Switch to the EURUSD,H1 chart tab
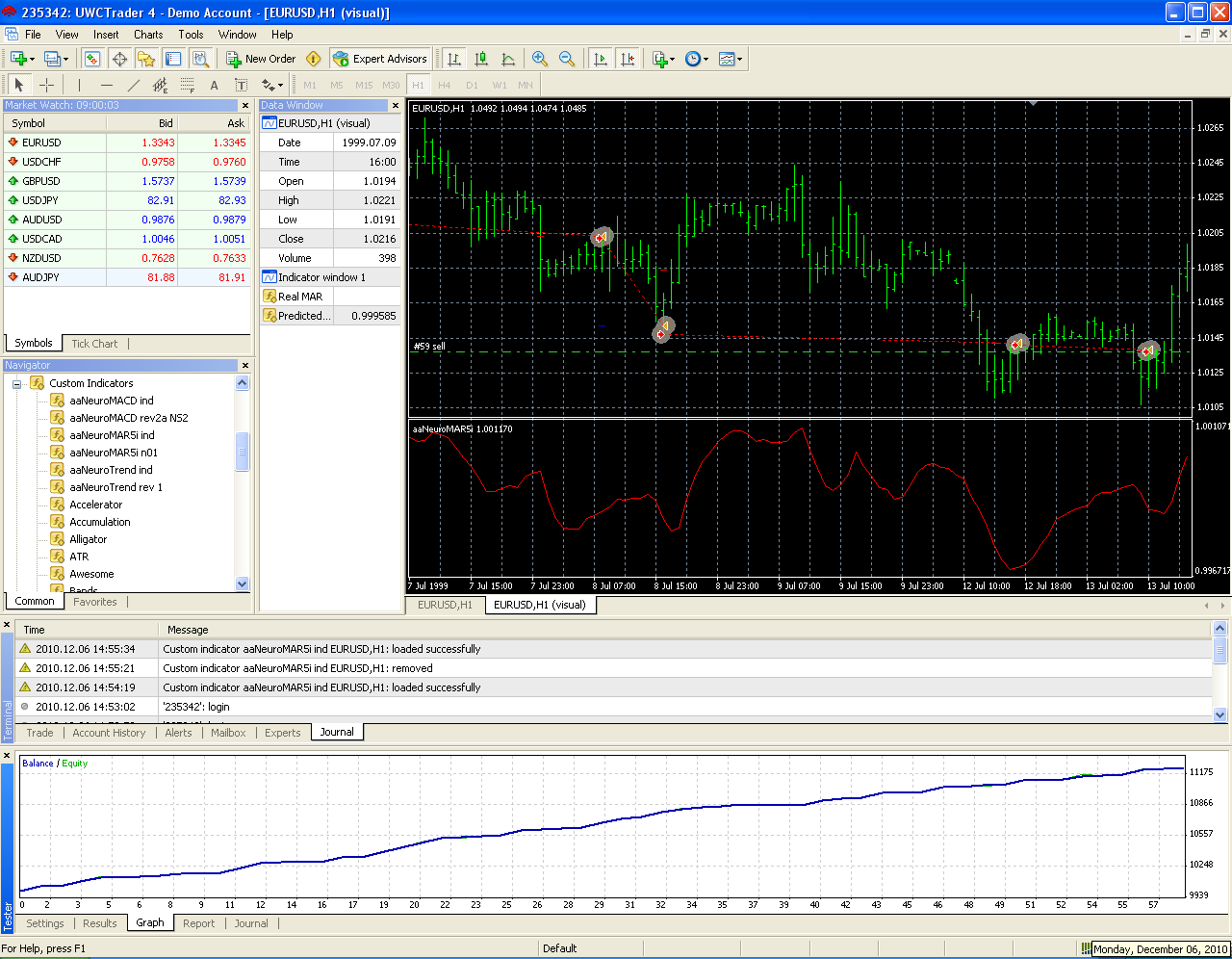Image resolution: width=1232 pixels, height=959 pixels. (x=445, y=605)
